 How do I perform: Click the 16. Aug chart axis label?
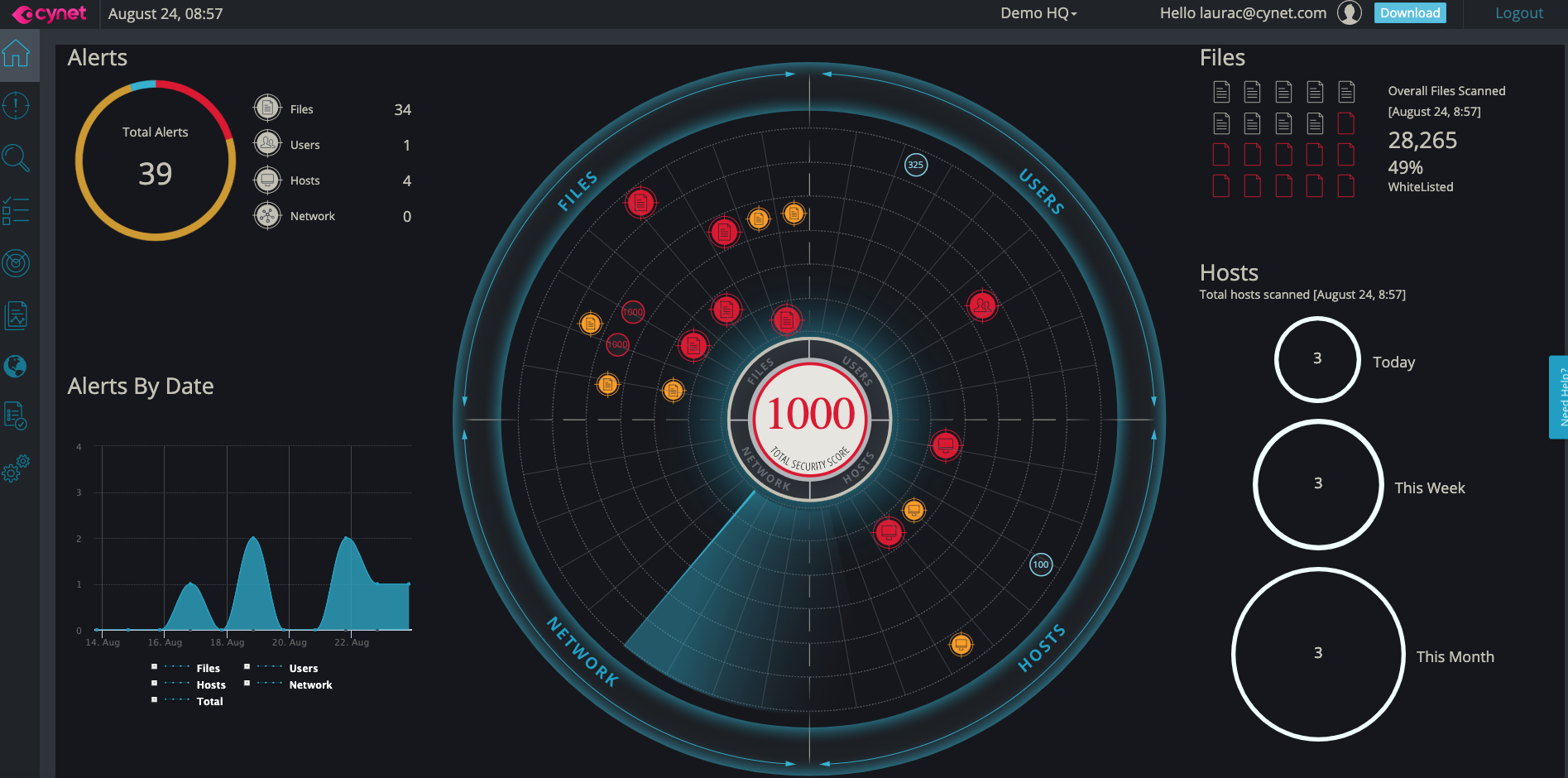[x=165, y=642]
